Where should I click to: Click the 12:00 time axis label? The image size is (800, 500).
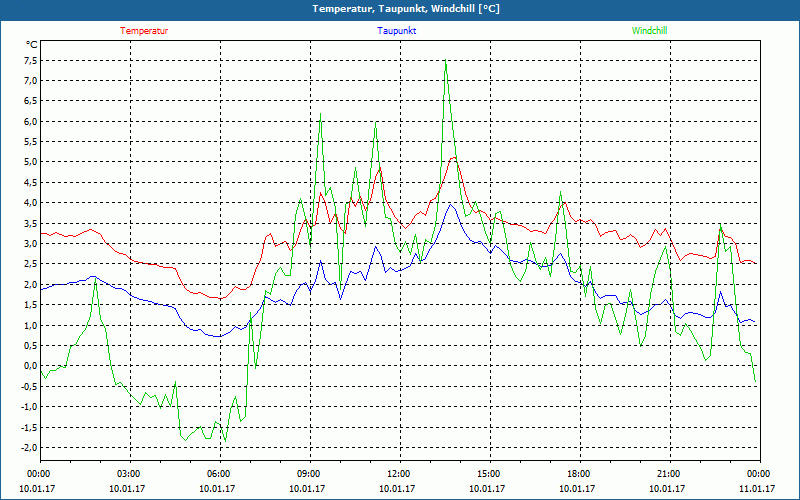pos(398,474)
